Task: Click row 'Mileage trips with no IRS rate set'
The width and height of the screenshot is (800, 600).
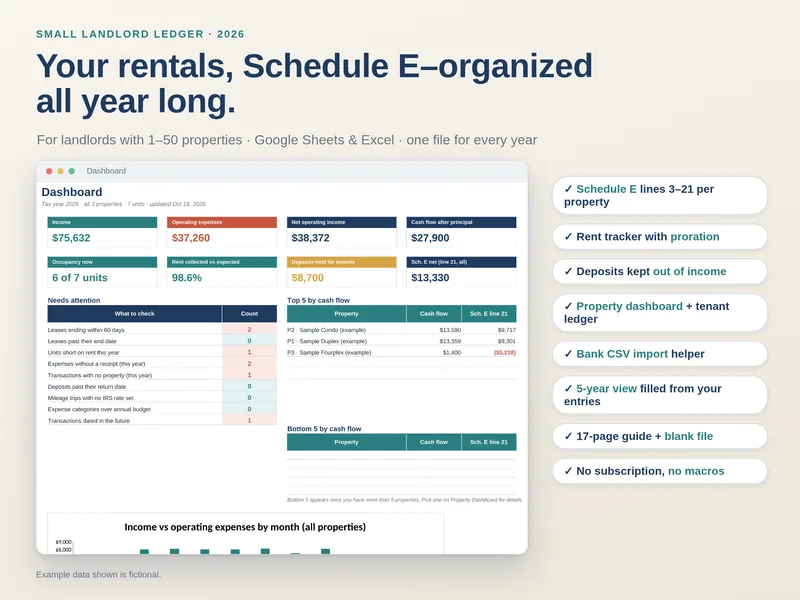Action: 162,398
